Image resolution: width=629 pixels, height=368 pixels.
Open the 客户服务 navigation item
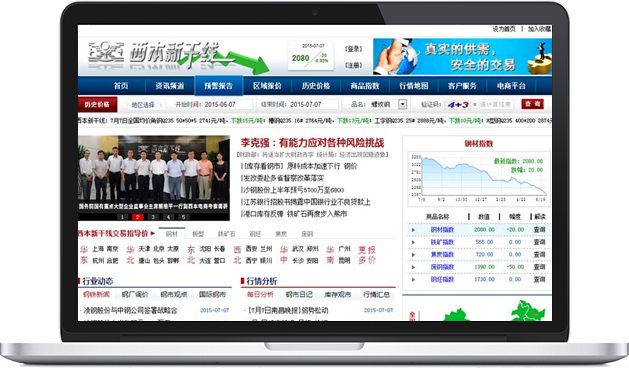pyautogui.click(x=462, y=86)
